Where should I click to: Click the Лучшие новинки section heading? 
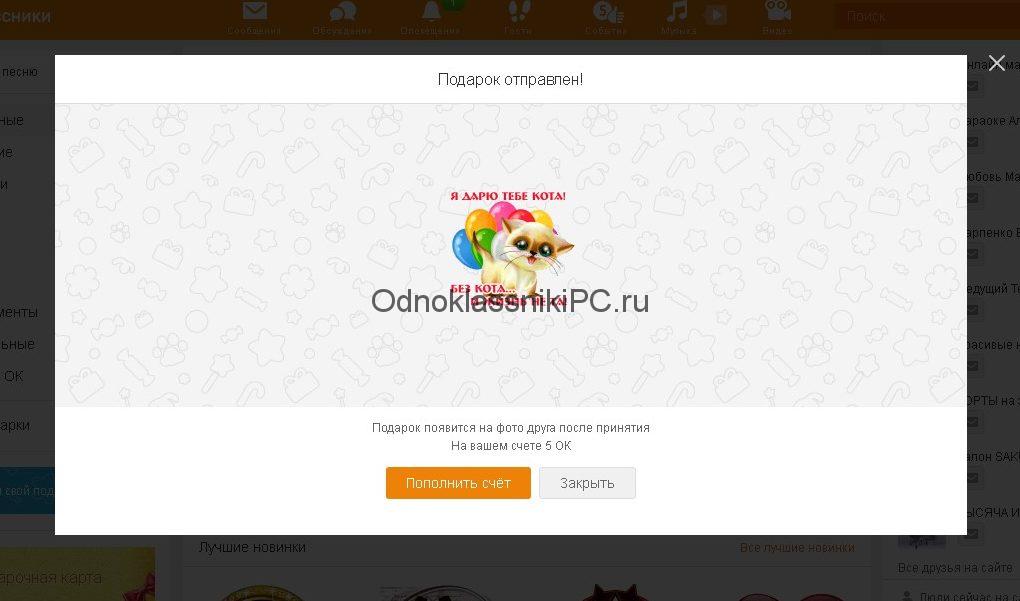coord(252,548)
